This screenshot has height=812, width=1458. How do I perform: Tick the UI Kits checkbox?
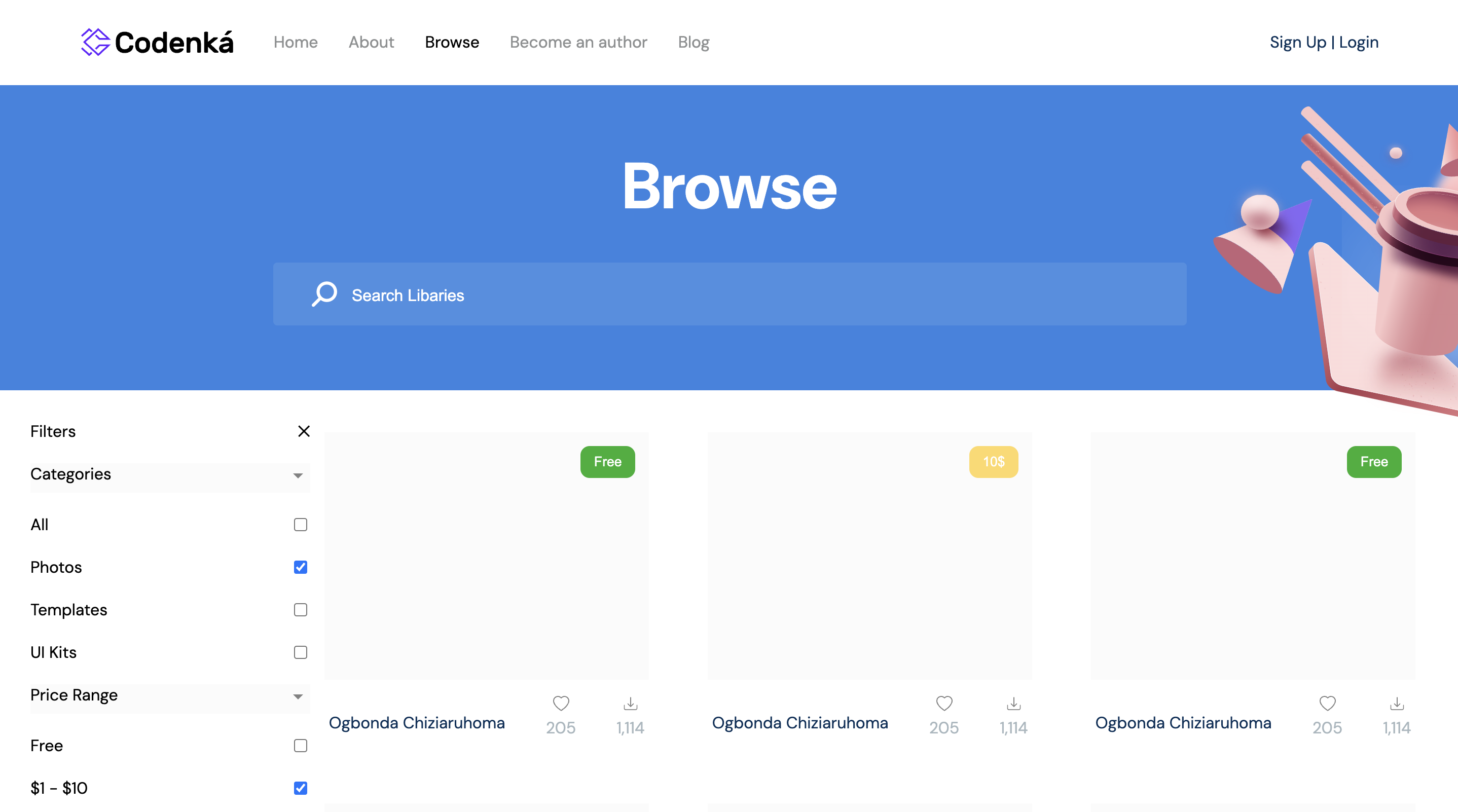click(x=300, y=652)
